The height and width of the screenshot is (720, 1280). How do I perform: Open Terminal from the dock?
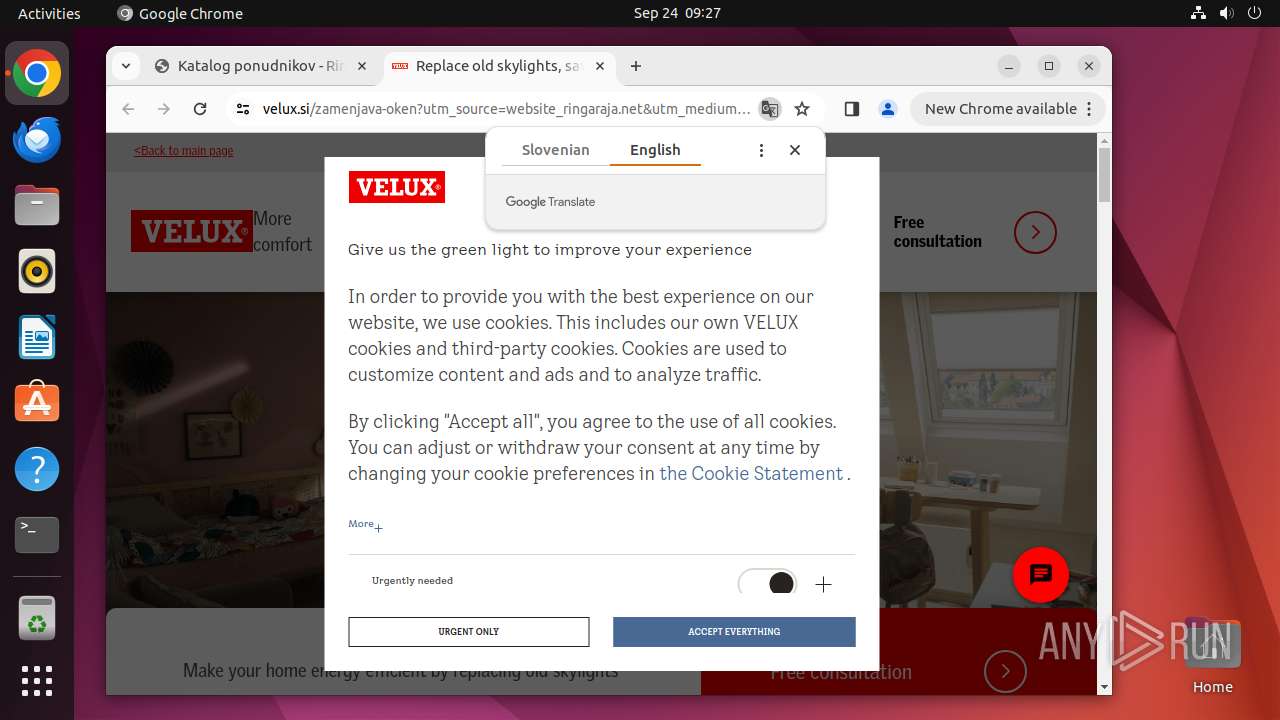(x=37, y=534)
